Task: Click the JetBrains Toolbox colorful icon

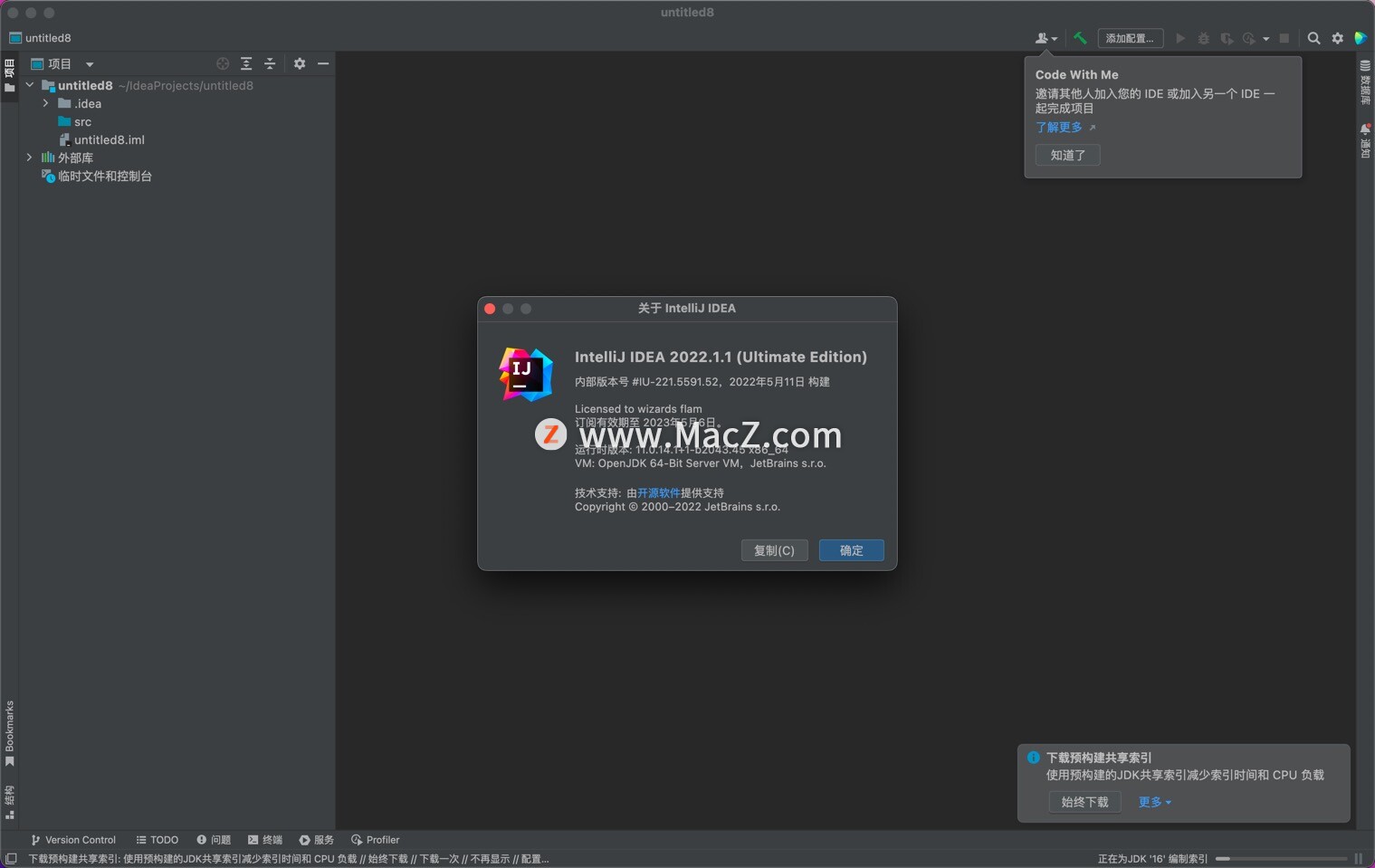Action: [1361, 38]
